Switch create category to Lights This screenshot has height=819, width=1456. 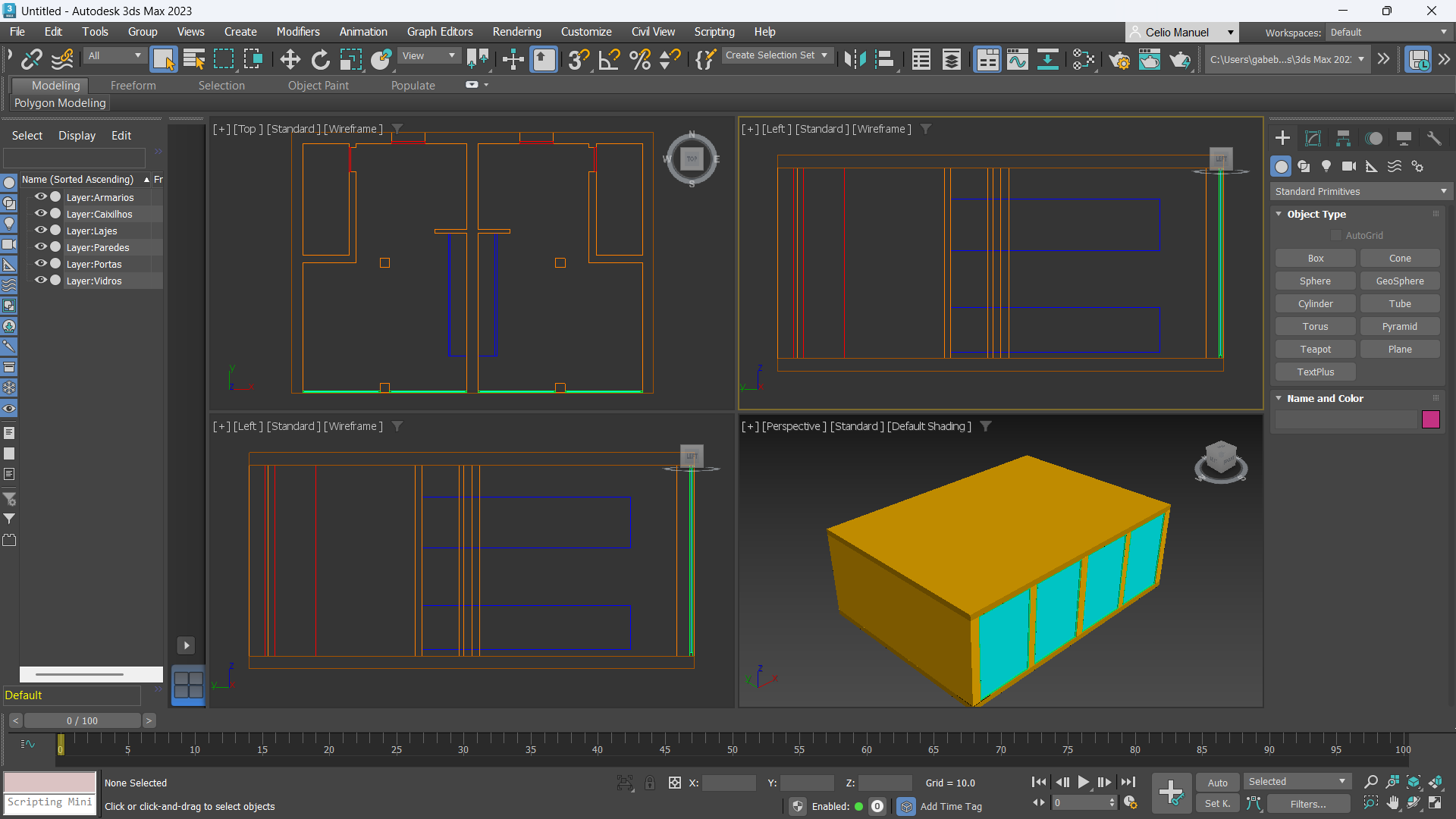[1326, 166]
